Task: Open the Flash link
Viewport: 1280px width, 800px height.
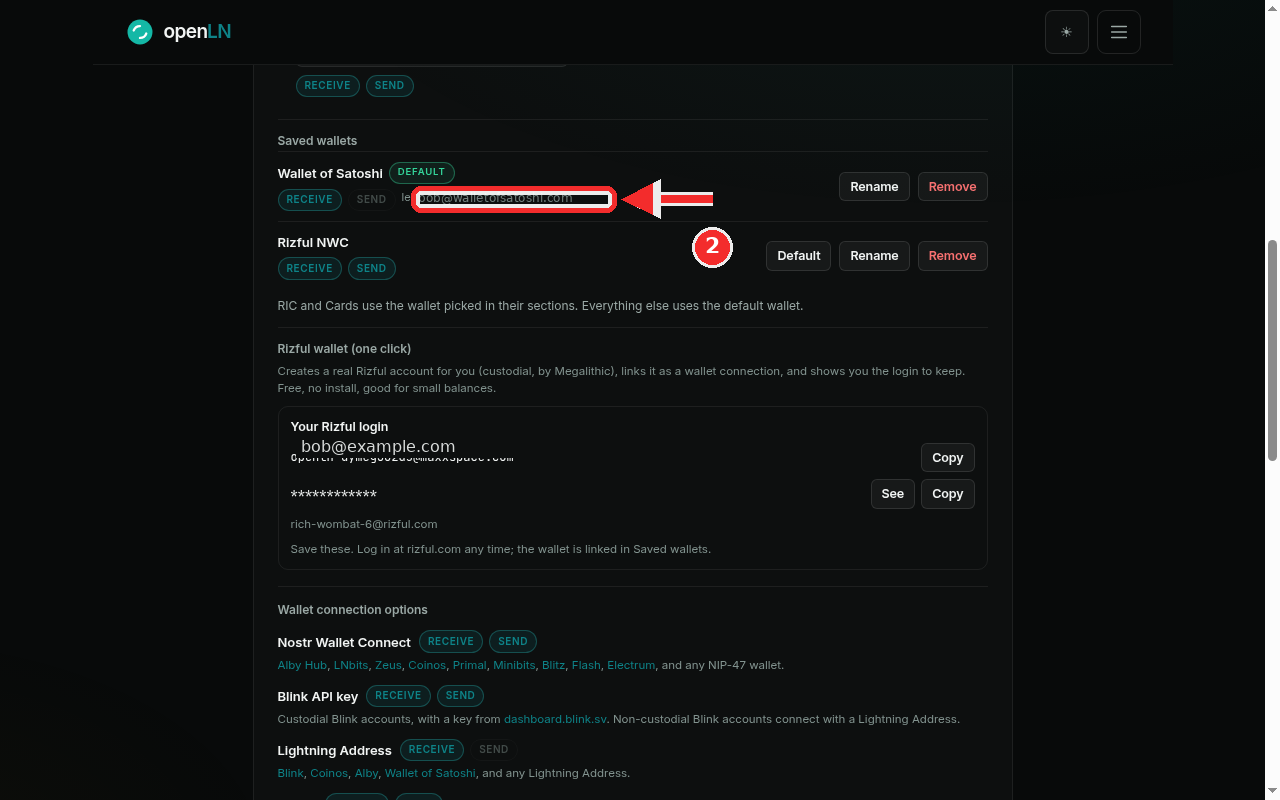Action: [x=586, y=665]
